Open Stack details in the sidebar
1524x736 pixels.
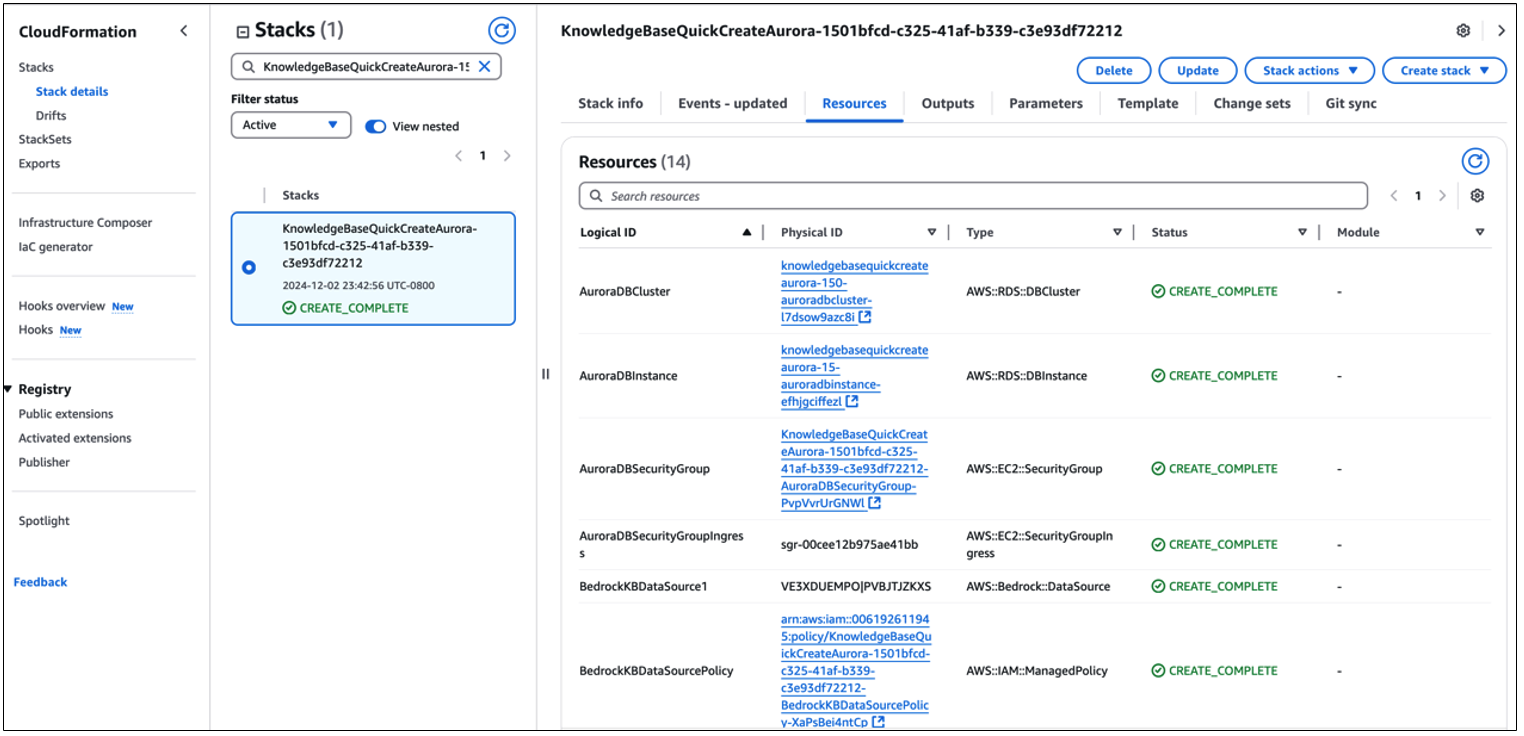72,91
